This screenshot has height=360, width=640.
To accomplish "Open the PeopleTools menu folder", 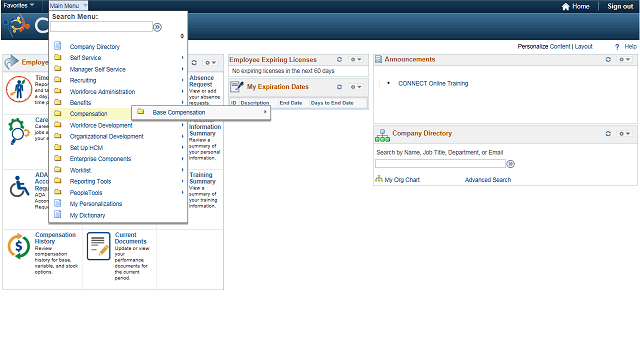I will click(x=86, y=193).
